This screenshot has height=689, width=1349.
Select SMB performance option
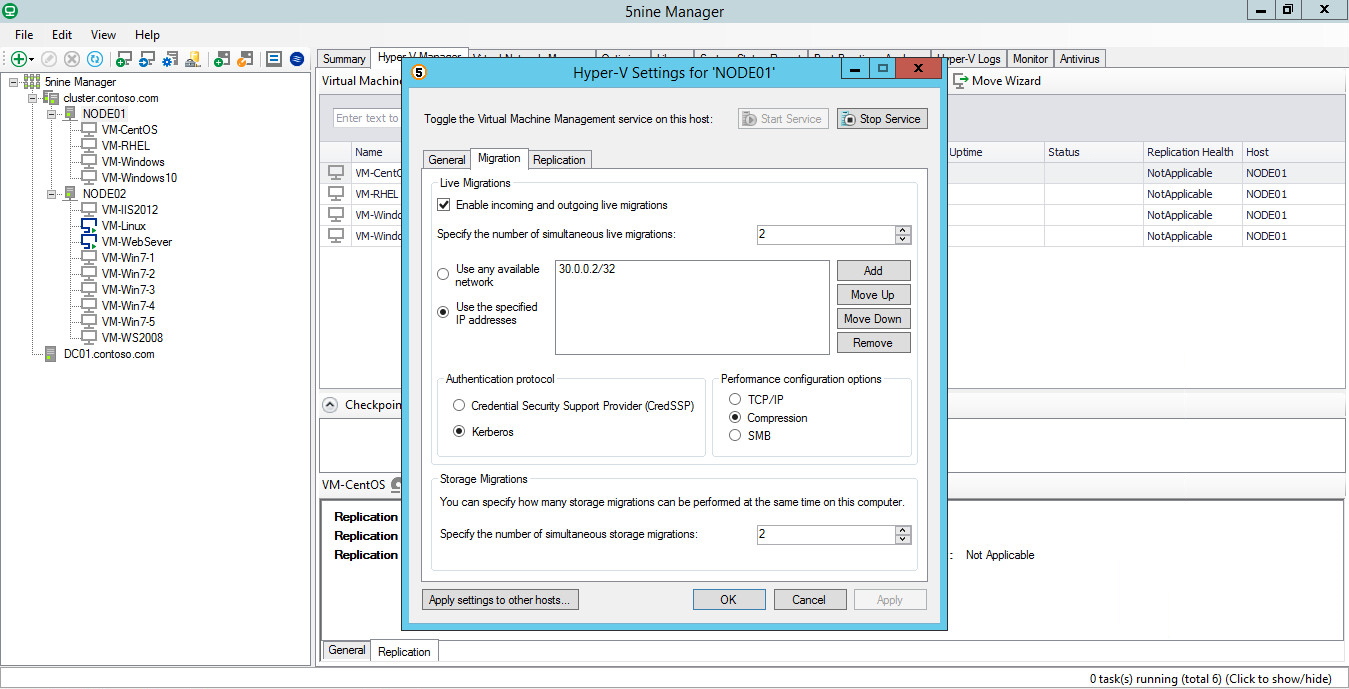[735, 435]
